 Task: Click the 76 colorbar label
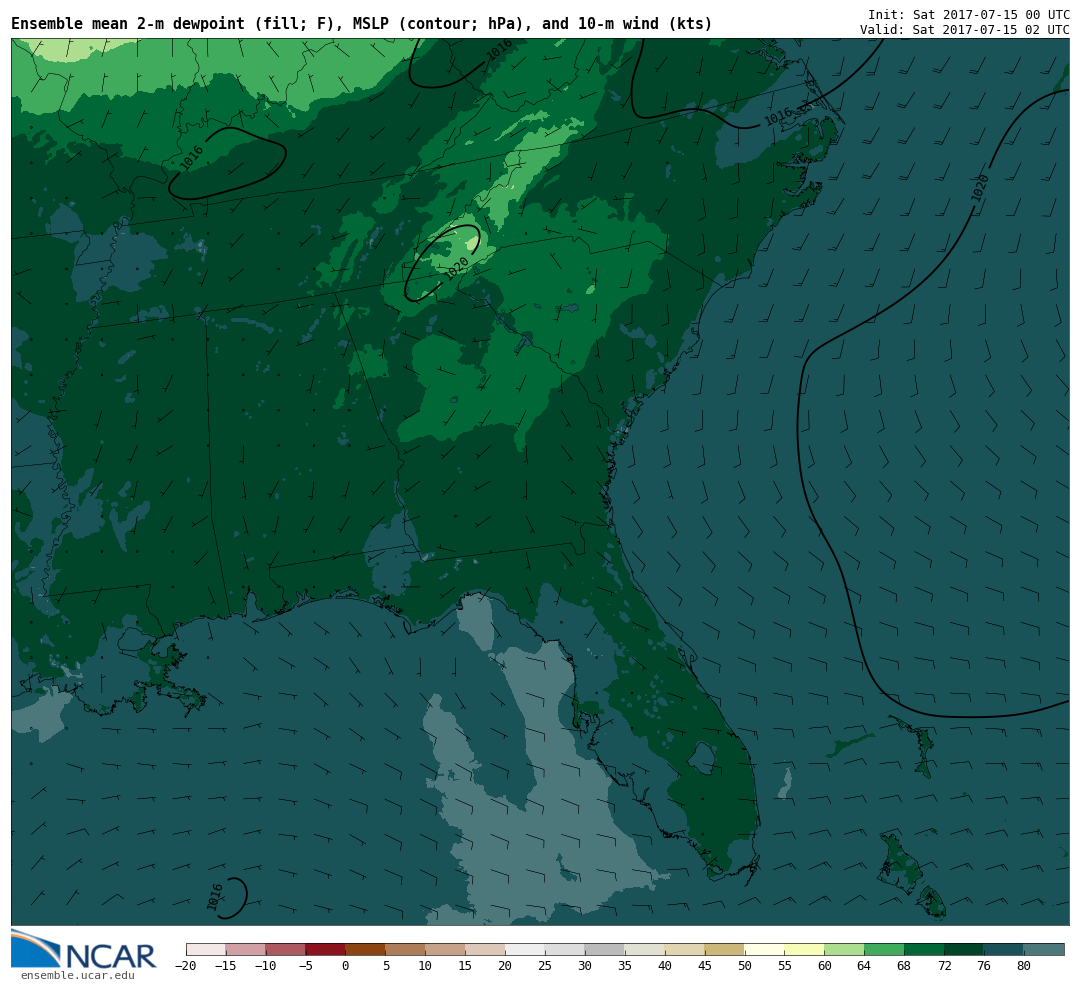point(984,966)
